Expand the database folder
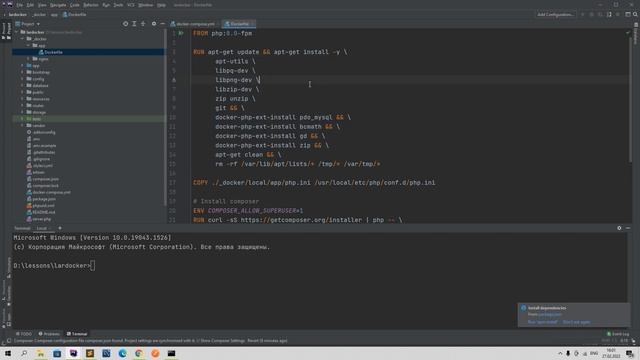The height and width of the screenshot is (360, 640). coord(22,85)
